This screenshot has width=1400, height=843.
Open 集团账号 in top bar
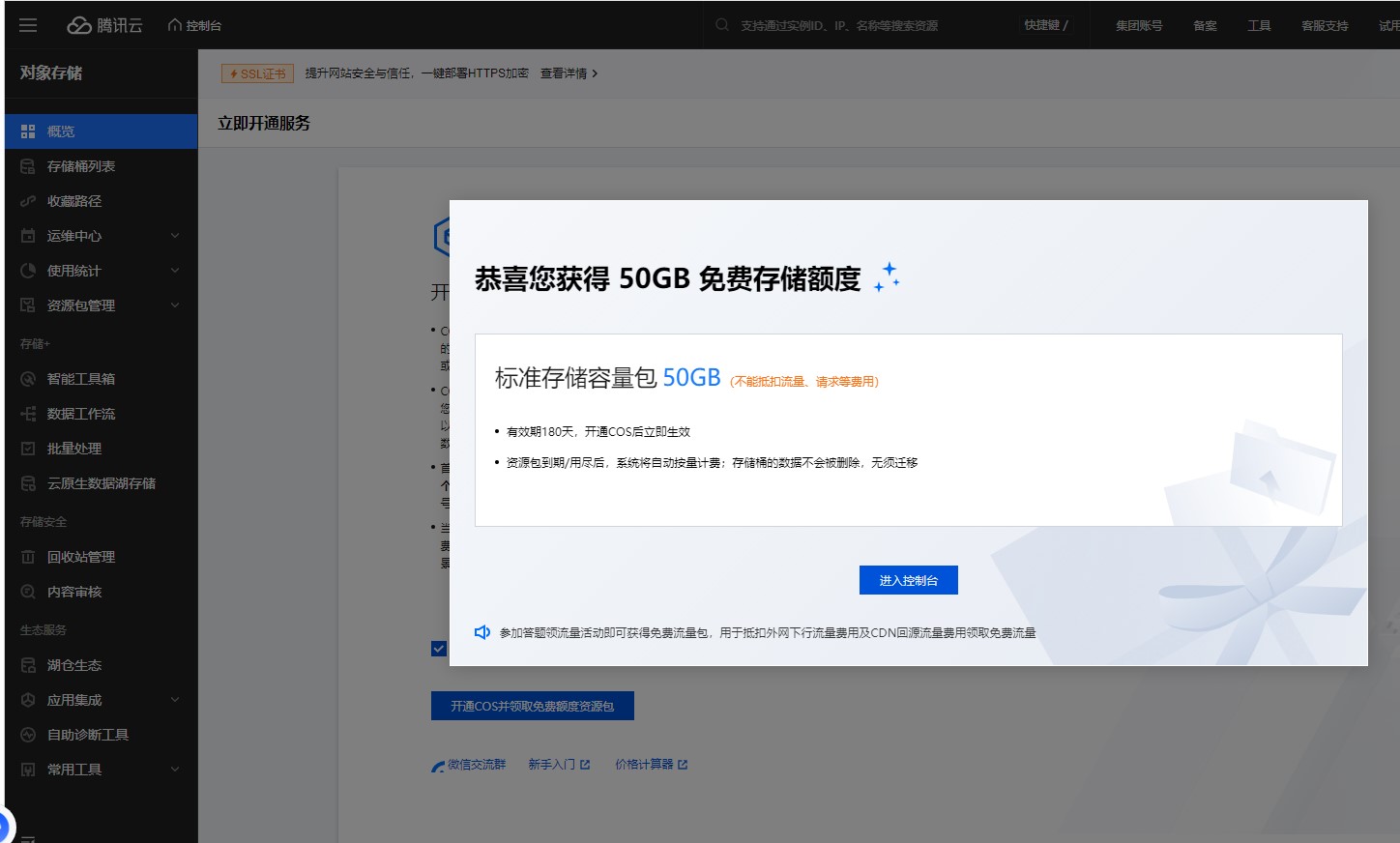[x=1139, y=25]
